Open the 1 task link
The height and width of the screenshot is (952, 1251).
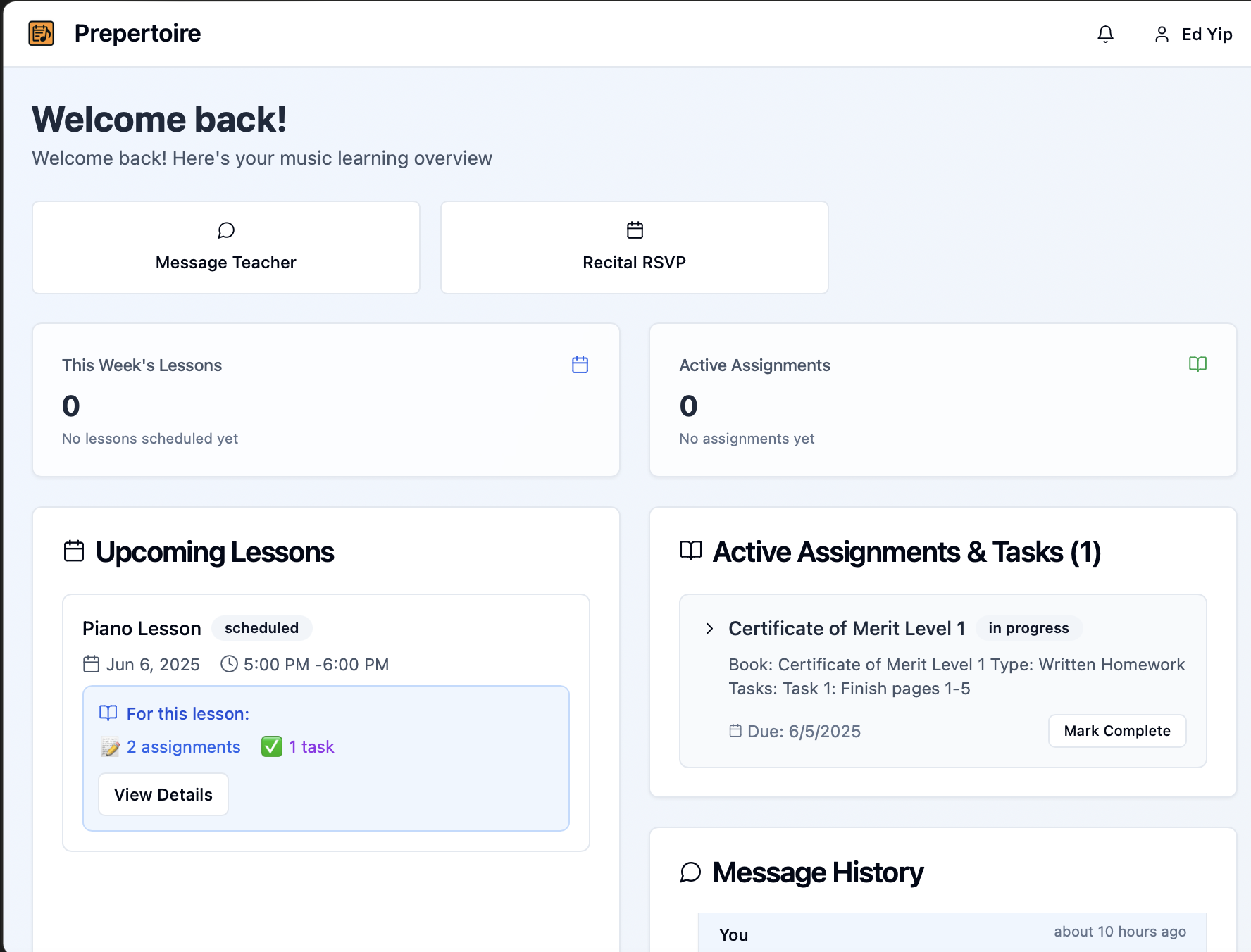pos(310,746)
